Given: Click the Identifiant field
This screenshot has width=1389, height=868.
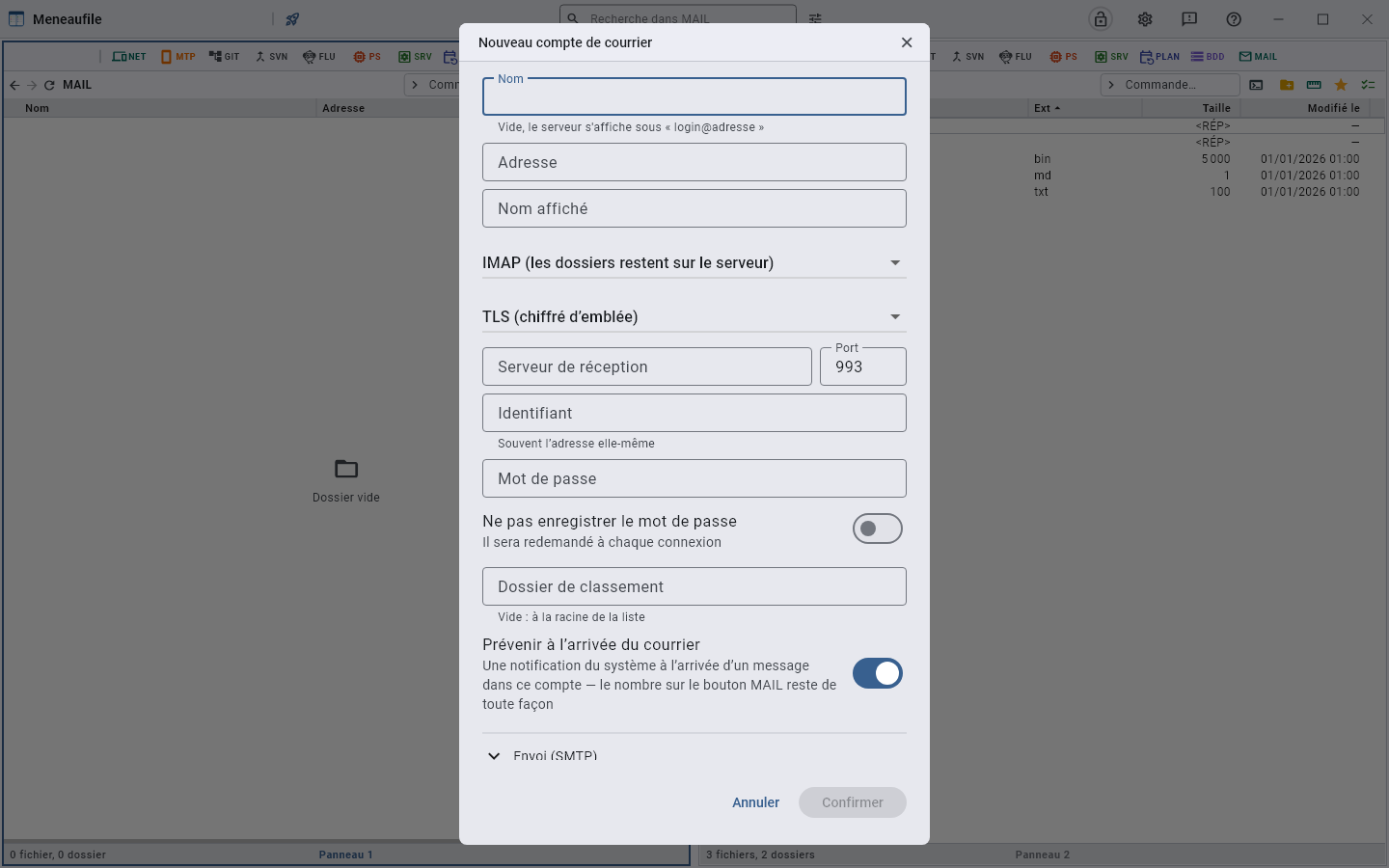Looking at the screenshot, I should 694,413.
